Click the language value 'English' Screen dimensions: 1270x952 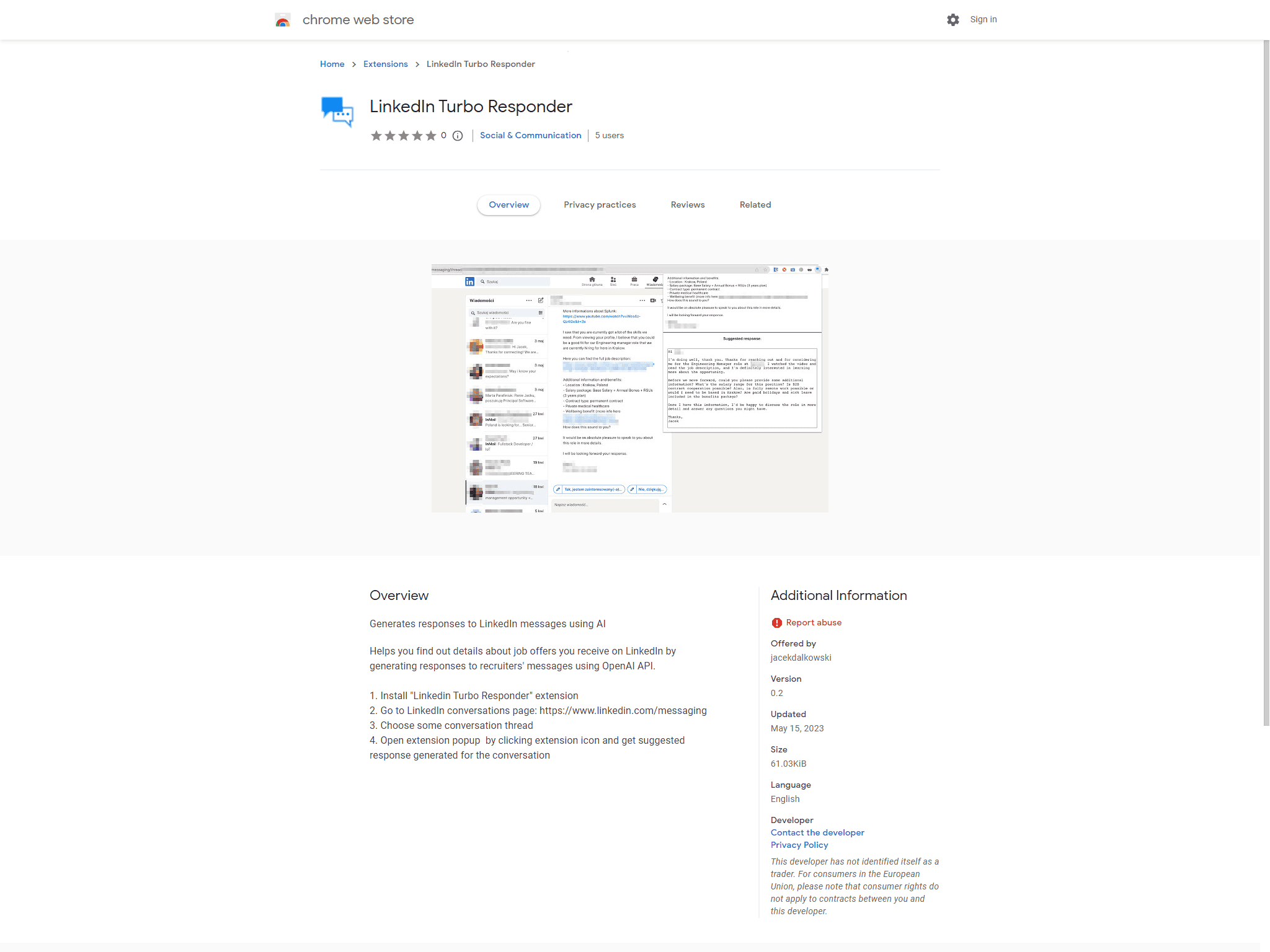point(785,799)
